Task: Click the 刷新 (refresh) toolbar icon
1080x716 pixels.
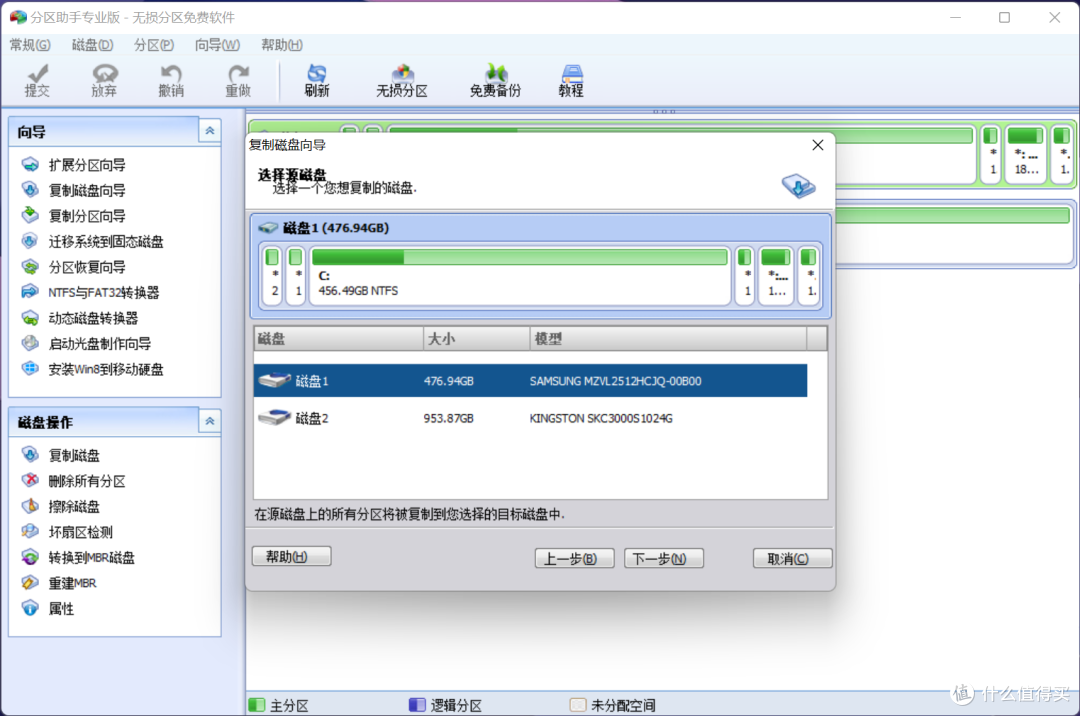Action: (316, 80)
